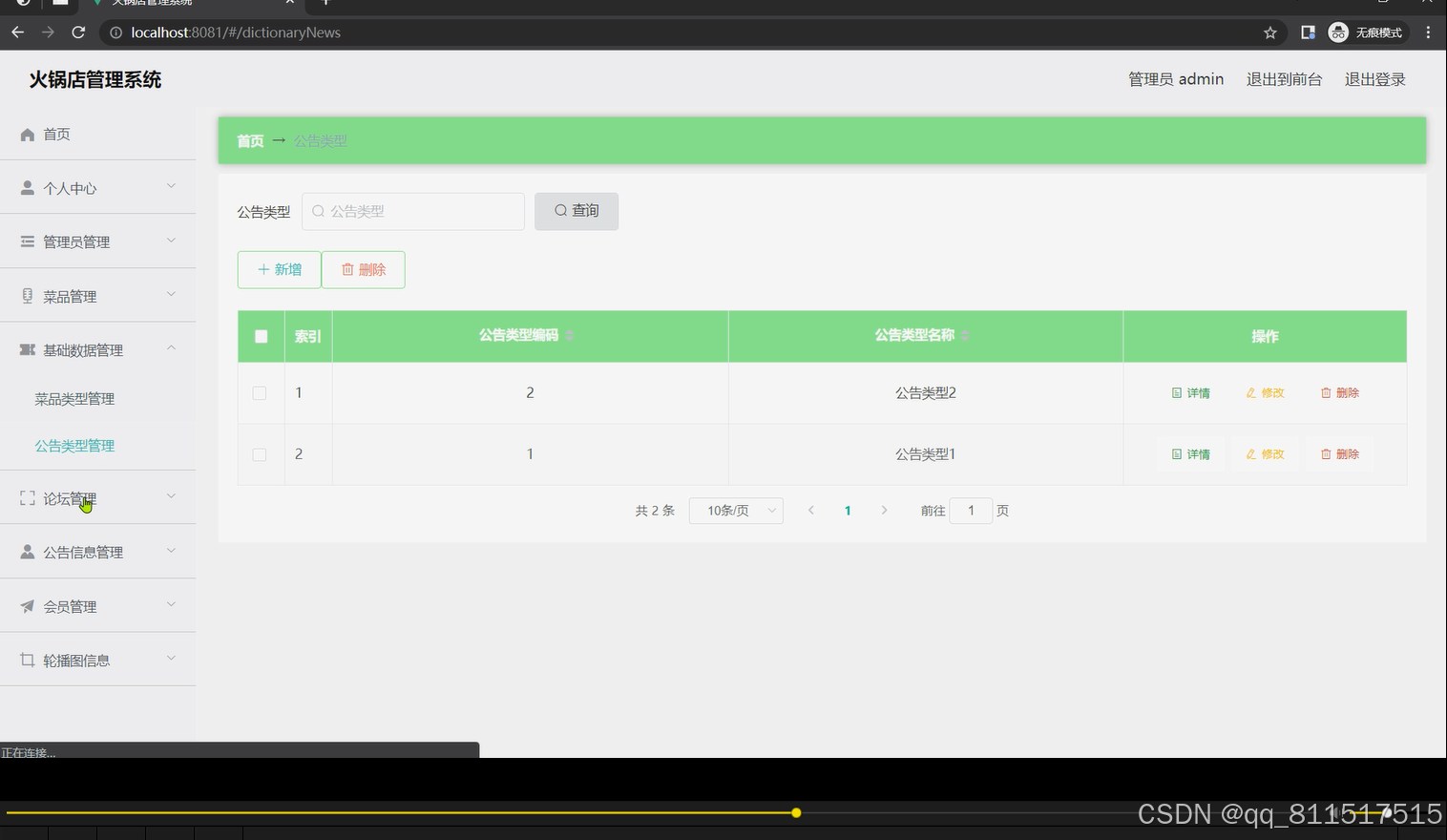Click 首页 in the breadcrumb bar
This screenshot has height=840, width=1447.
coord(250,141)
